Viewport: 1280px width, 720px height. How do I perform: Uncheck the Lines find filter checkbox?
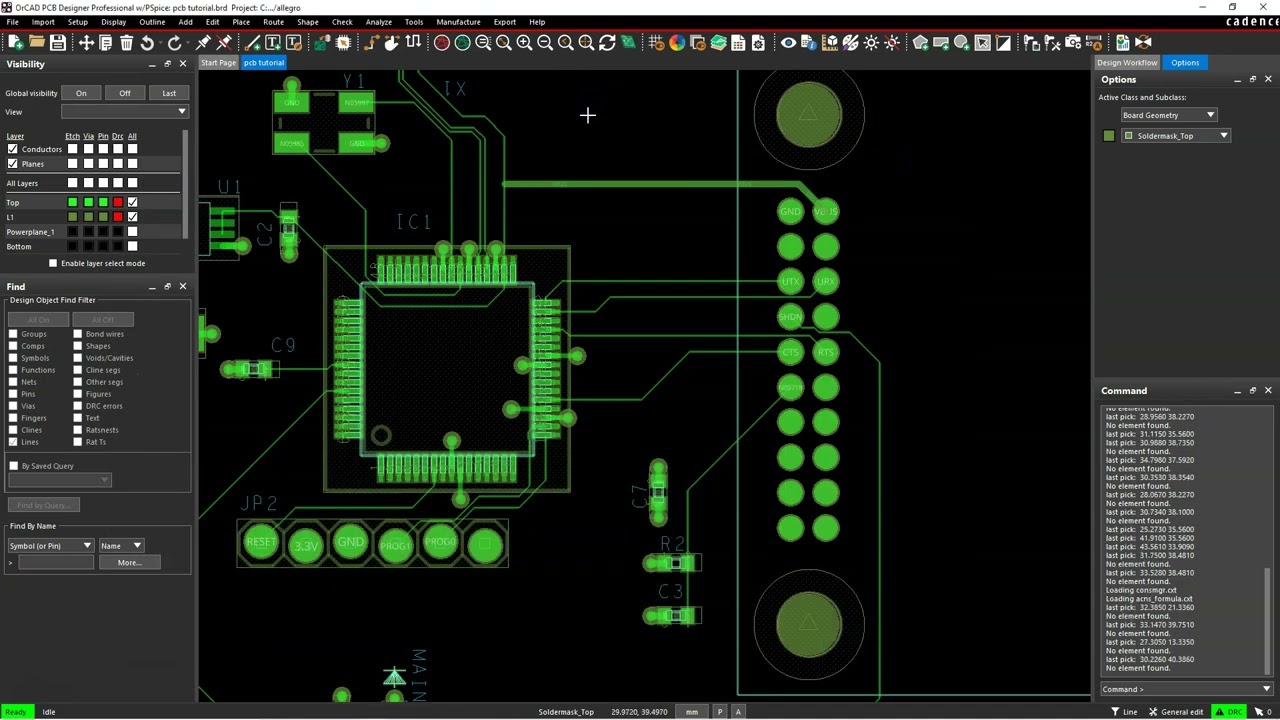click(x=13, y=442)
